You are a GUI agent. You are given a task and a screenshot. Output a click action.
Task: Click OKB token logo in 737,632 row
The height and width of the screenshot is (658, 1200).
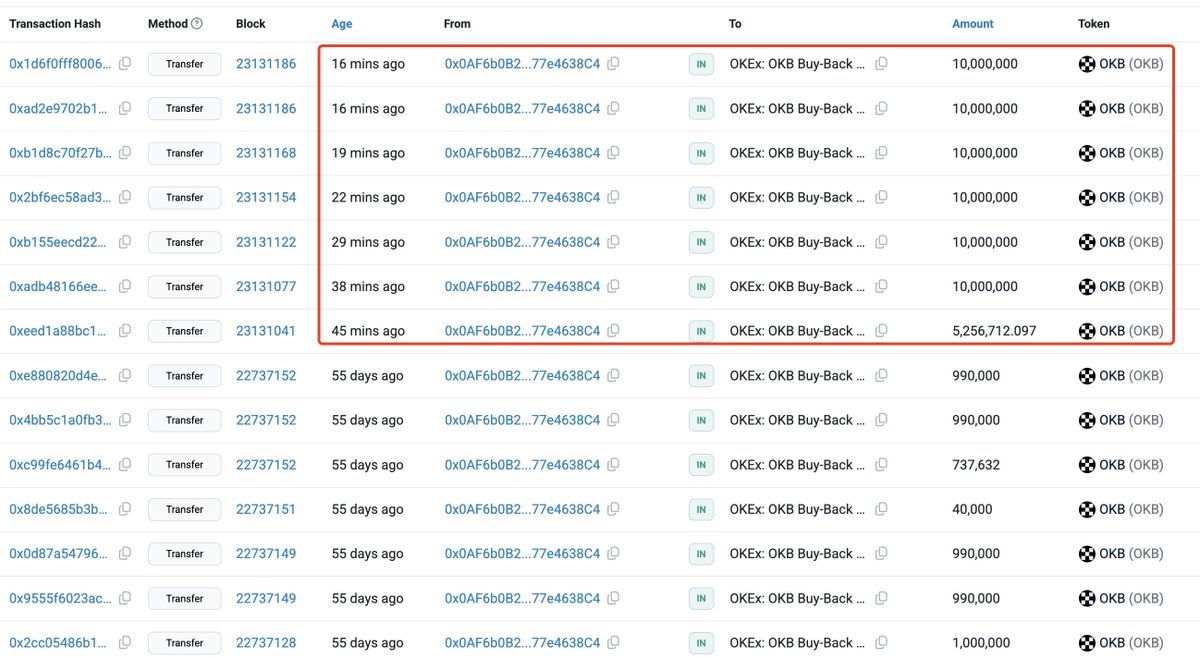(1087, 465)
